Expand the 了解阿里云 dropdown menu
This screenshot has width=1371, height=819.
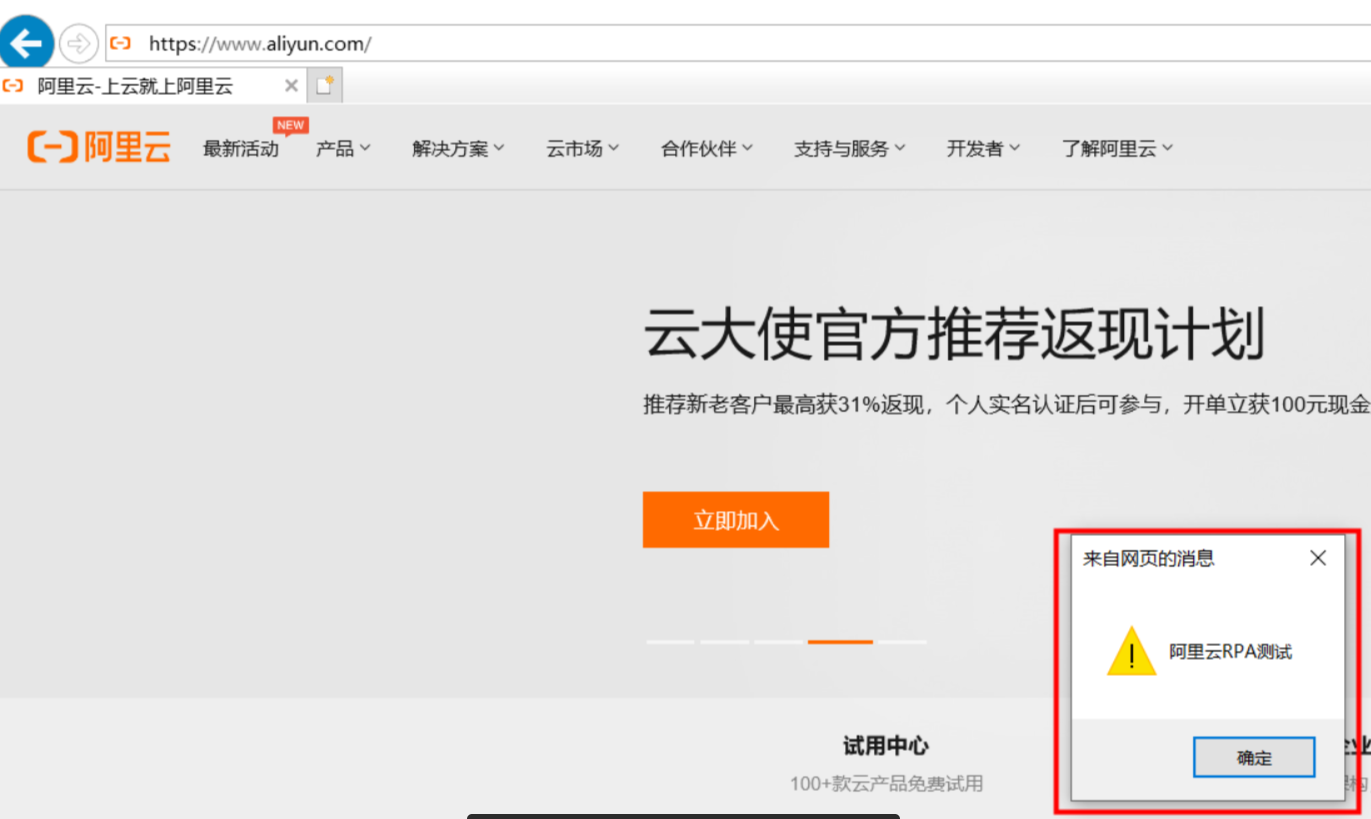(x=1117, y=149)
